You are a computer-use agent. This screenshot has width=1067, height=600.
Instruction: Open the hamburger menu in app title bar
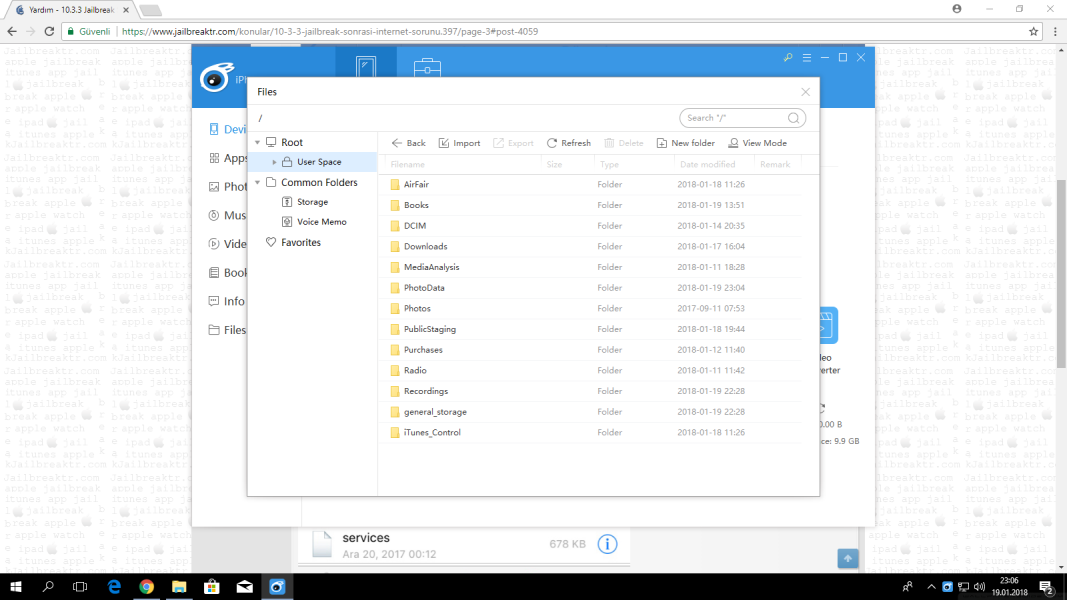807,58
